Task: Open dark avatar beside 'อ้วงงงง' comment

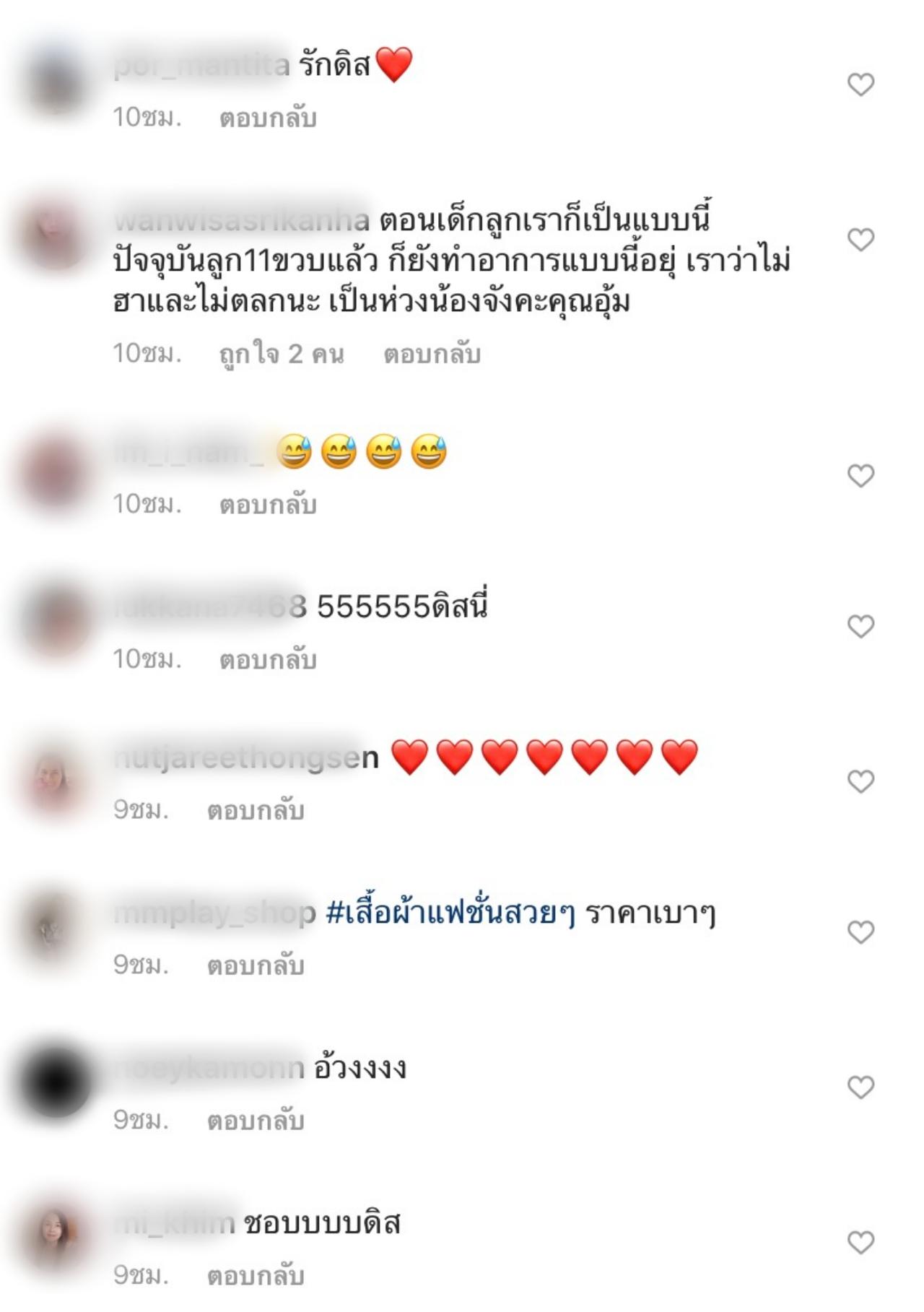Action: click(56, 1081)
